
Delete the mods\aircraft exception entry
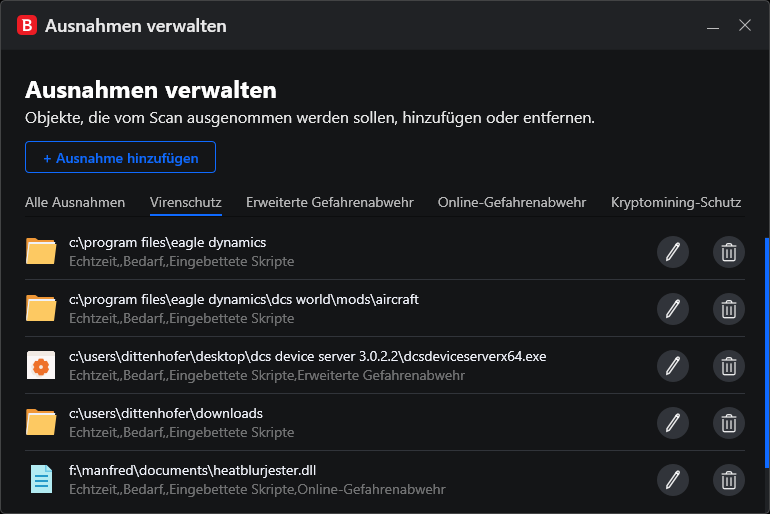click(729, 309)
